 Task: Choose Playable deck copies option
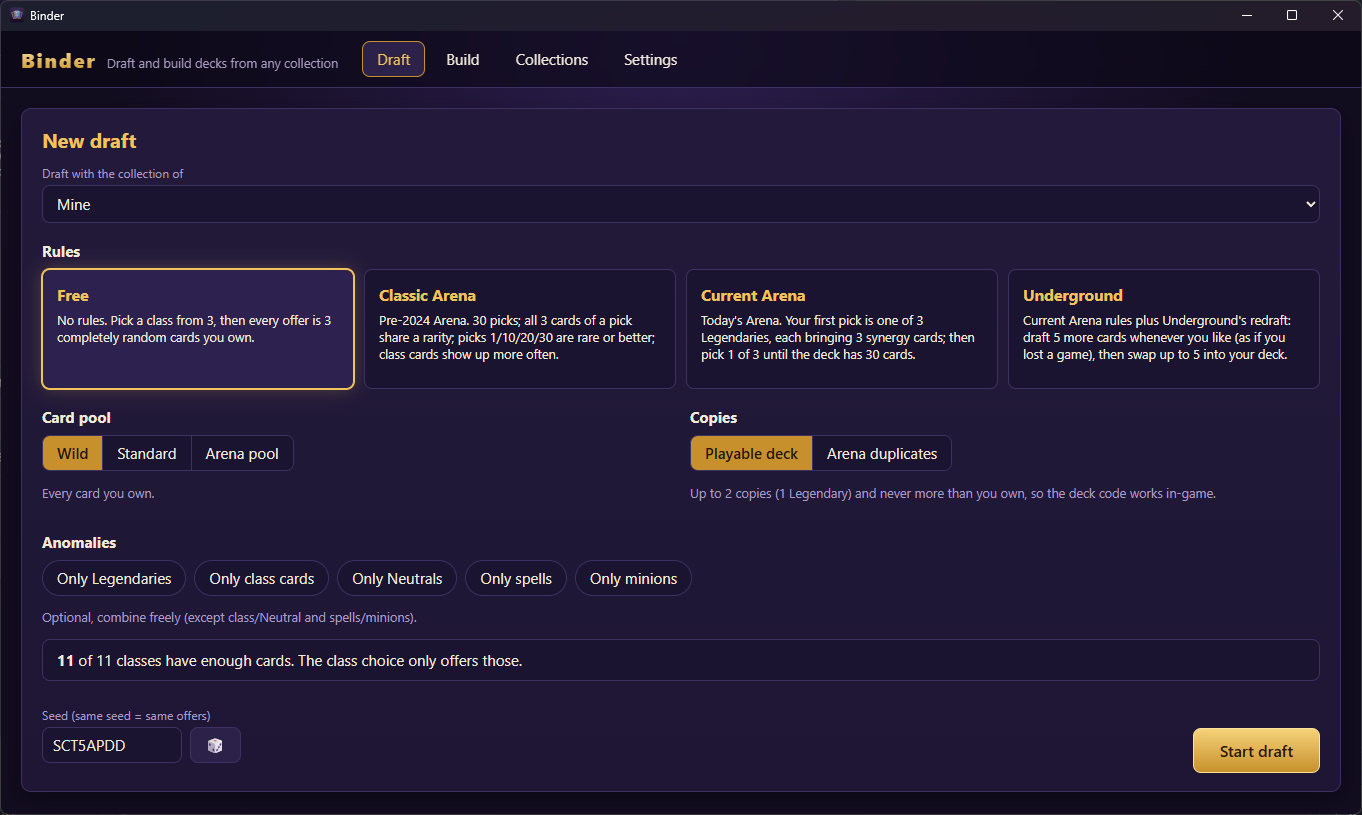pos(752,453)
